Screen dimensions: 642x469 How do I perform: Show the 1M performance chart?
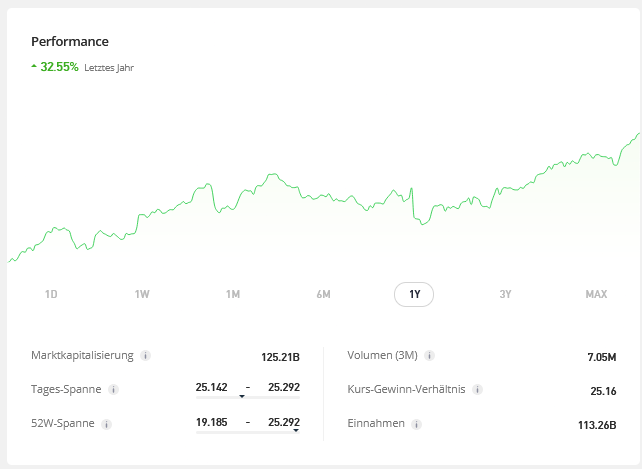pyautogui.click(x=233, y=294)
